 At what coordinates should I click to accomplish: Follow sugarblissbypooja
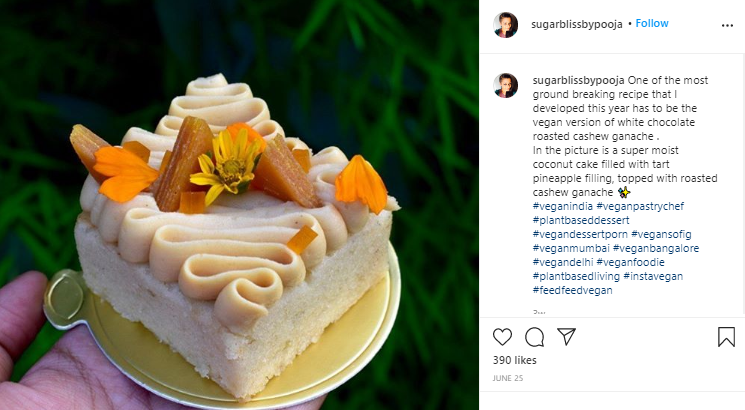click(652, 23)
